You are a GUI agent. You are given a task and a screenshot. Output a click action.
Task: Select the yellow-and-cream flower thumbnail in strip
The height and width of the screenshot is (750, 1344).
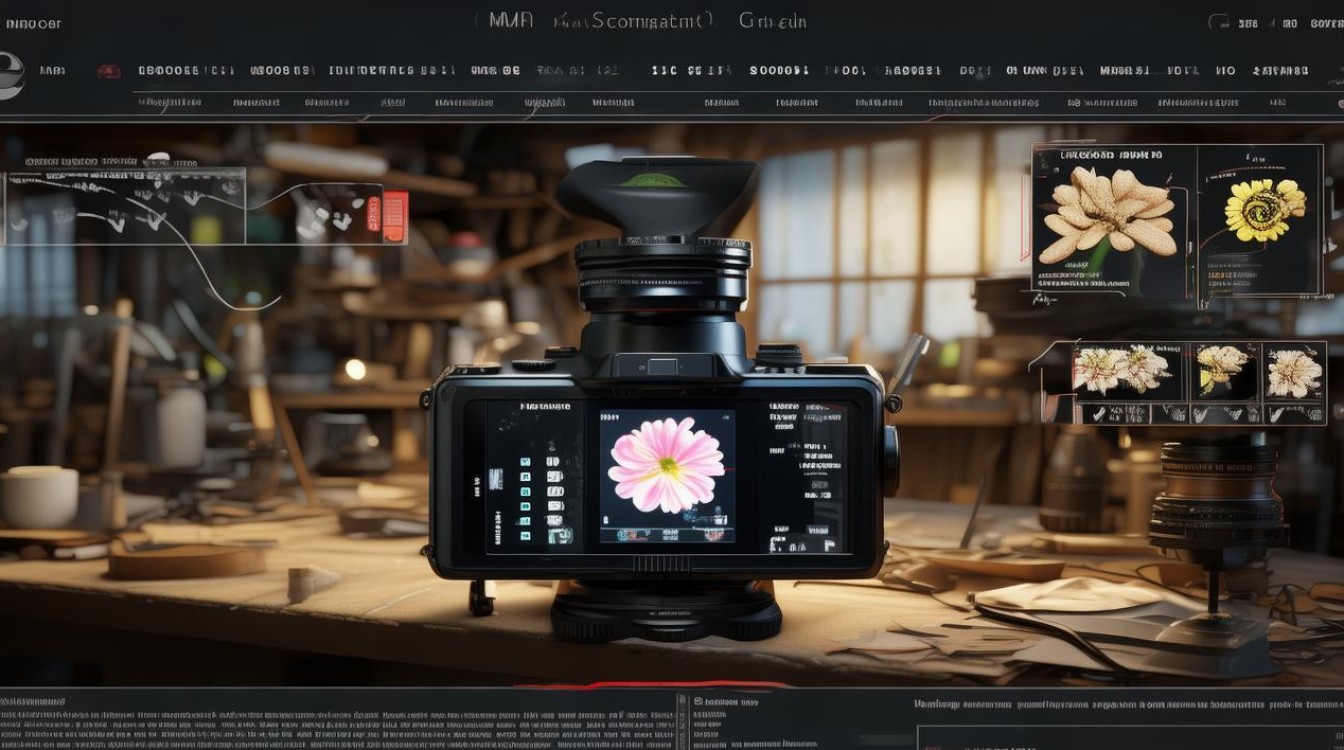coord(1224,370)
